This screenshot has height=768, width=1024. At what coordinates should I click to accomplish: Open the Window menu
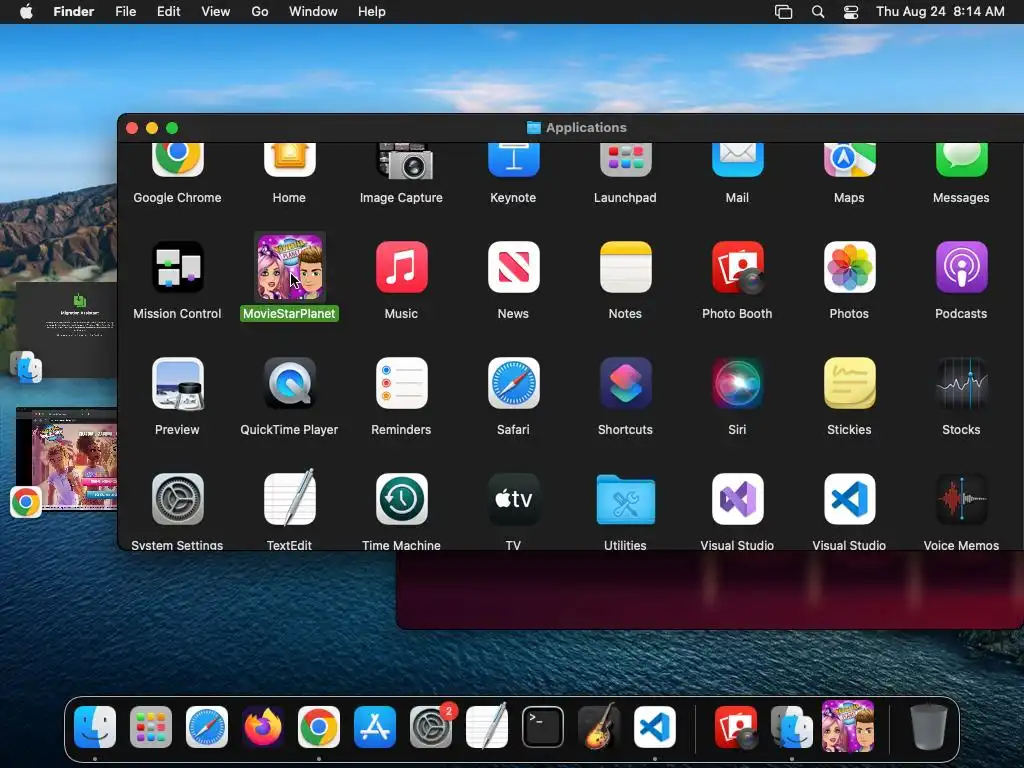[x=313, y=11]
